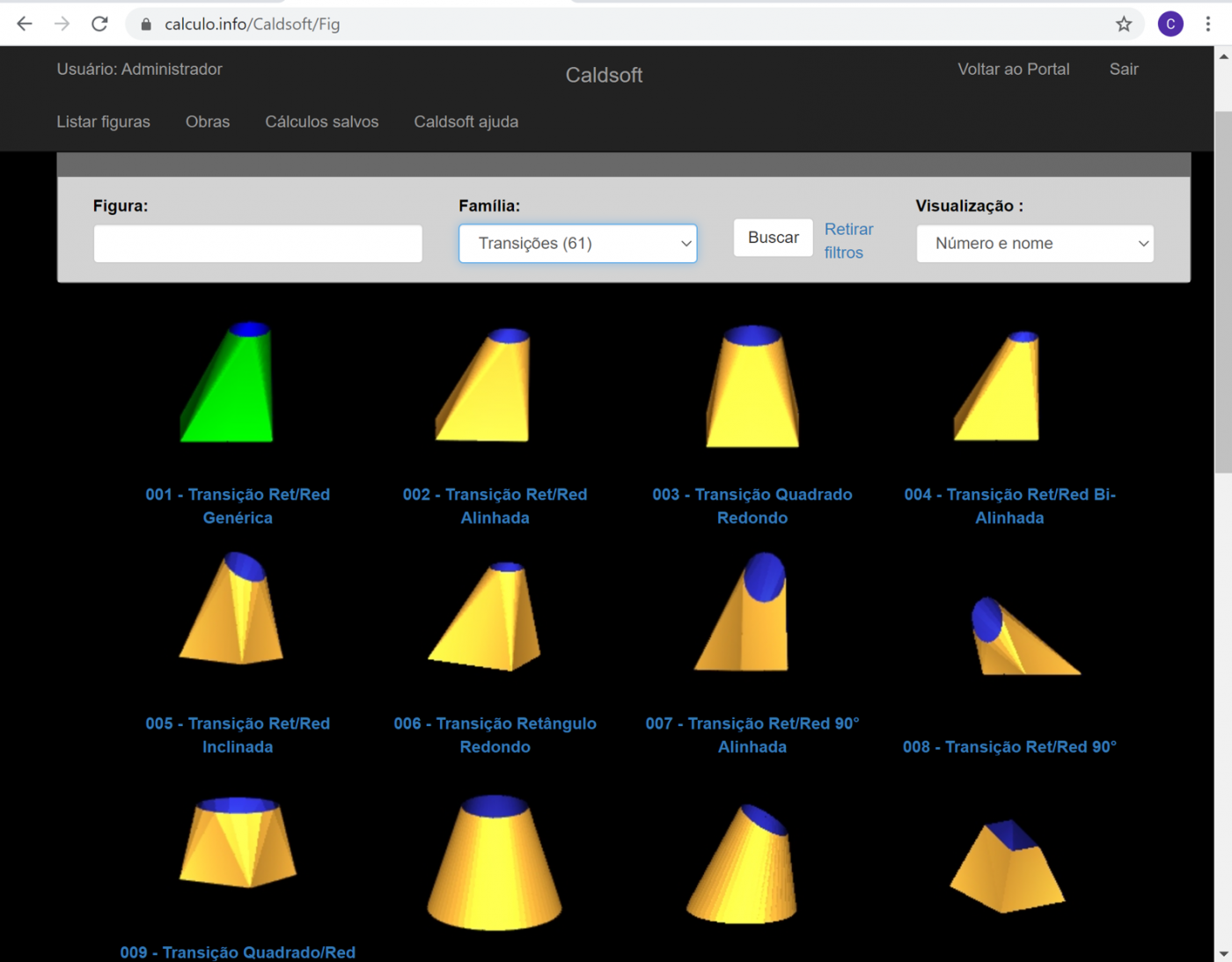Image resolution: width=1232 pixels, height=962 pixels.
Task: Open the Visualização dropdown Número e nome
Action: coord(1035,244)
